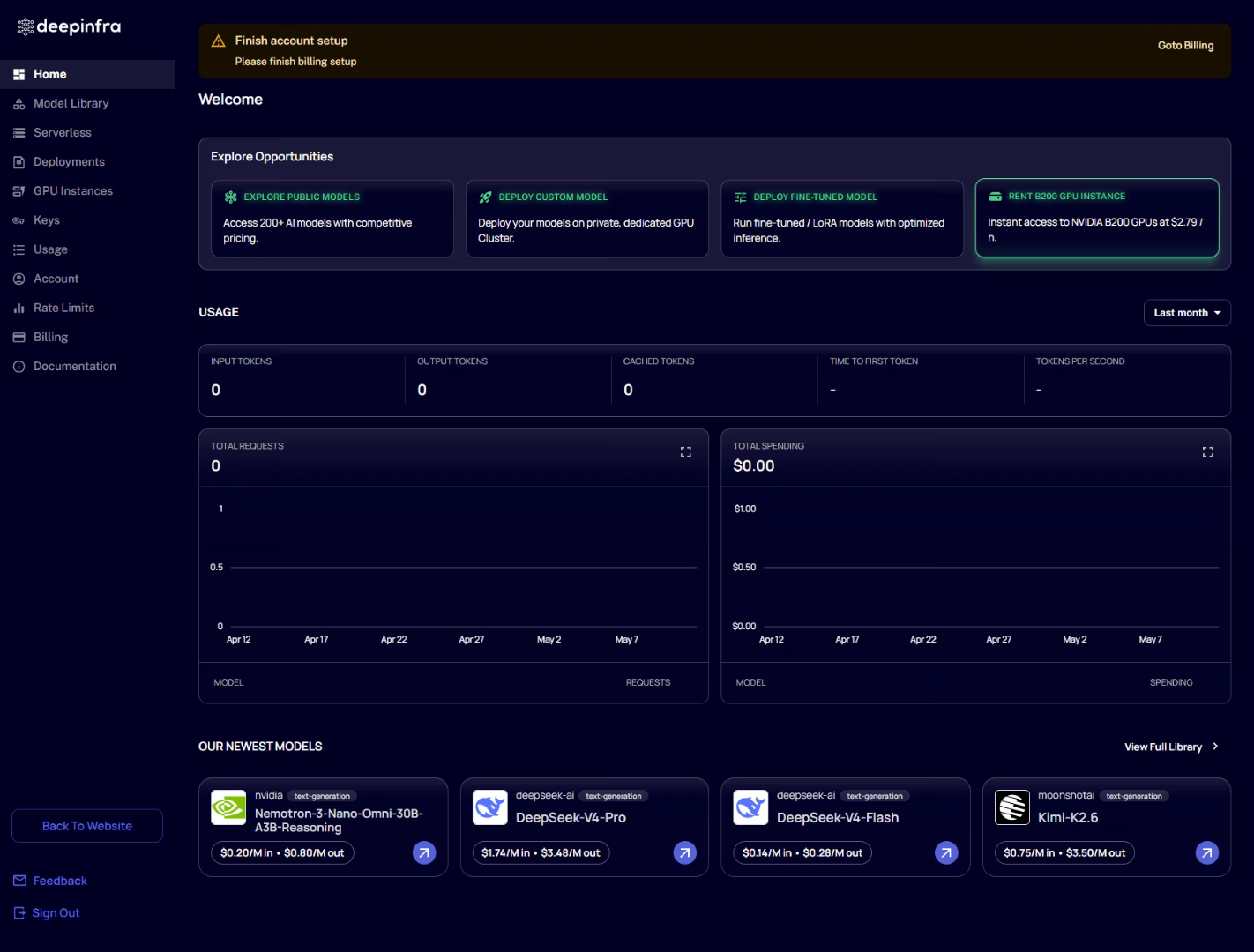This screenshot has height=952, width=1254.
Task: Open Deployments page
Action: [x=87, y=161]
